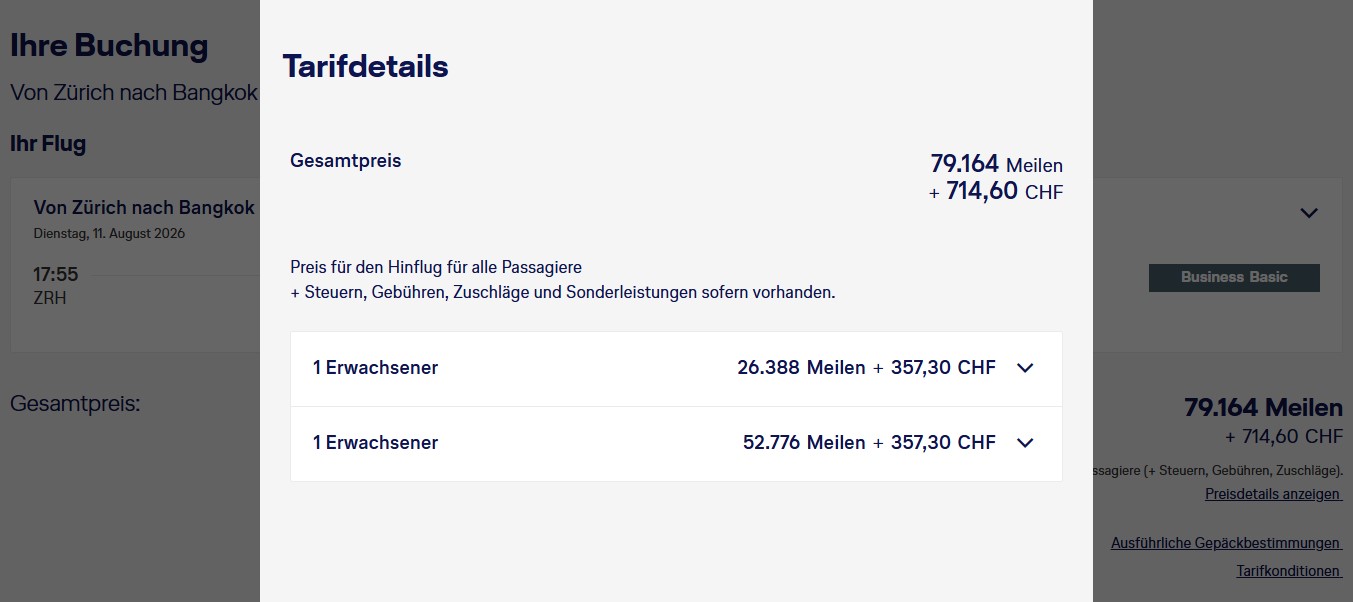Click the Tarifdetails dialog heading

[365, 66]
